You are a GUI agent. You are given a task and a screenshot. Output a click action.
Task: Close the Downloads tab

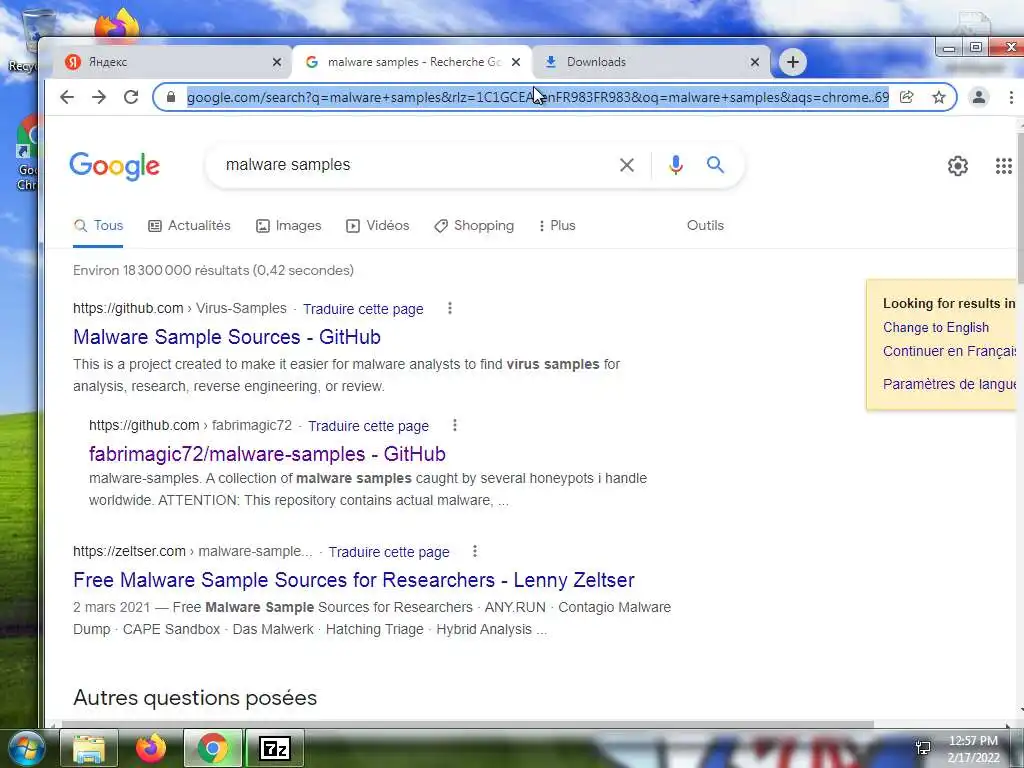755,62
